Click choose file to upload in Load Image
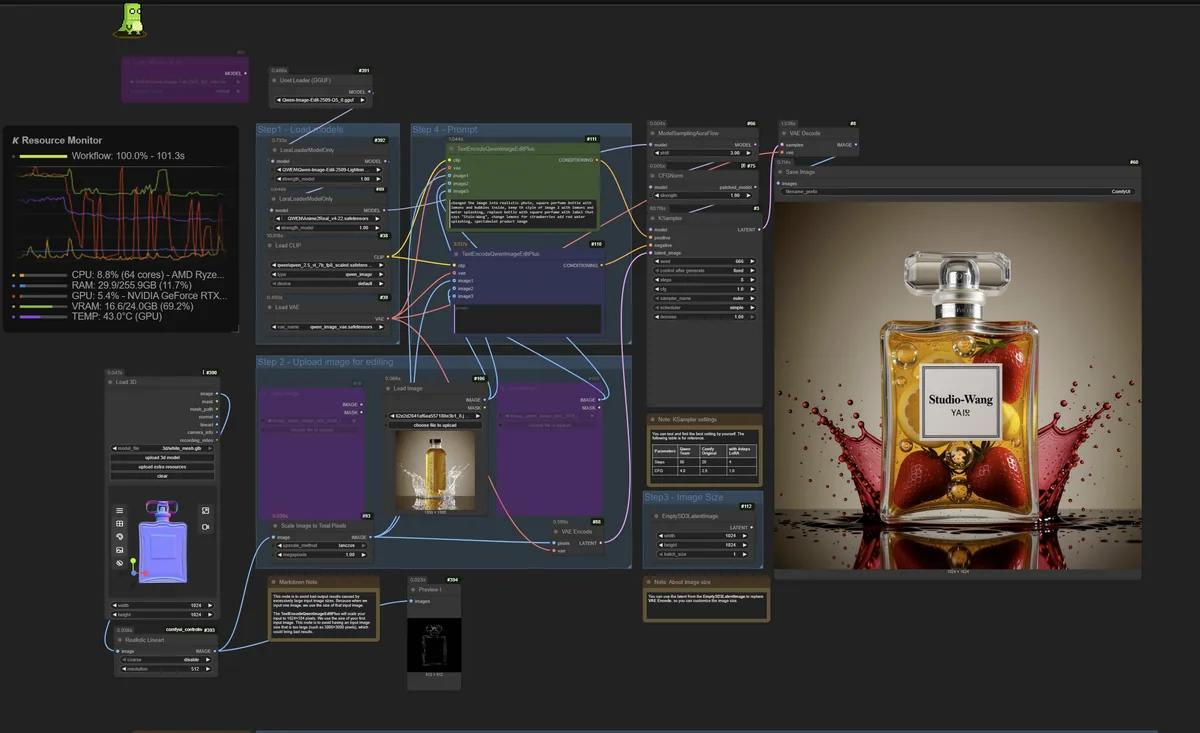1200x733 pixels. click(435, 425)
